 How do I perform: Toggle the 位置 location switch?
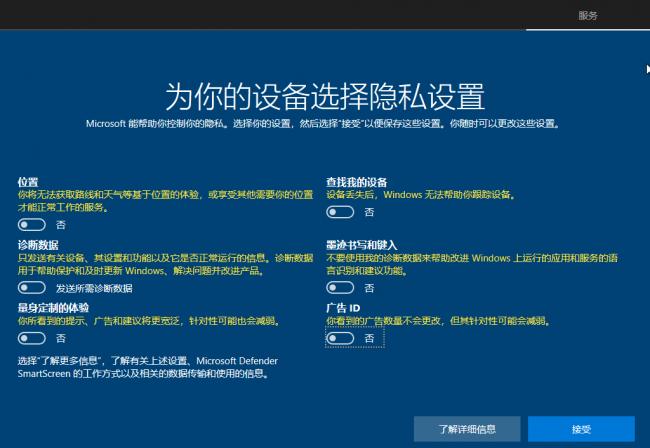[32, 225]
